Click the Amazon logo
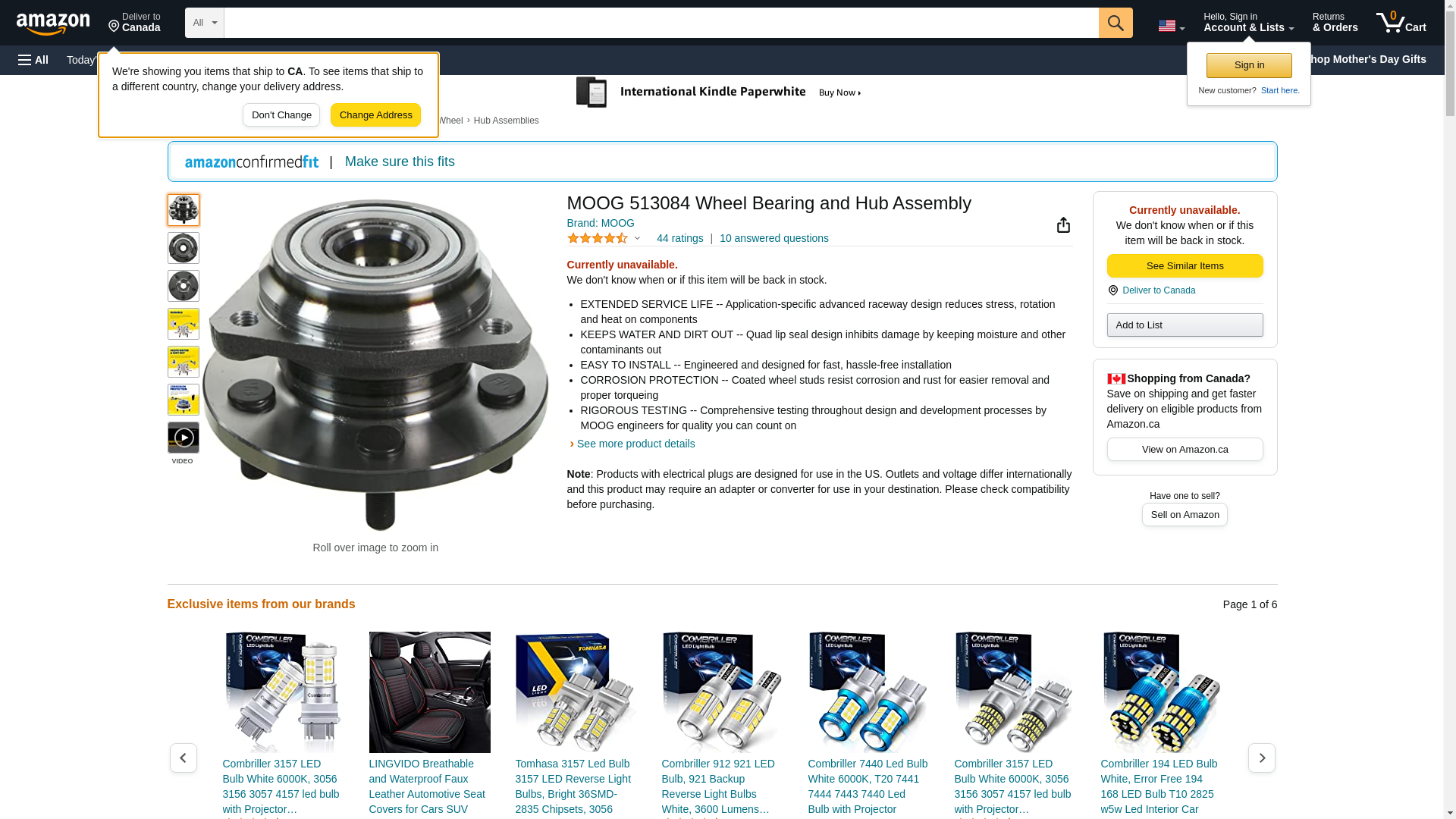Image resolution: width=1456 pixels, height=819 pixels. (53, 24)
